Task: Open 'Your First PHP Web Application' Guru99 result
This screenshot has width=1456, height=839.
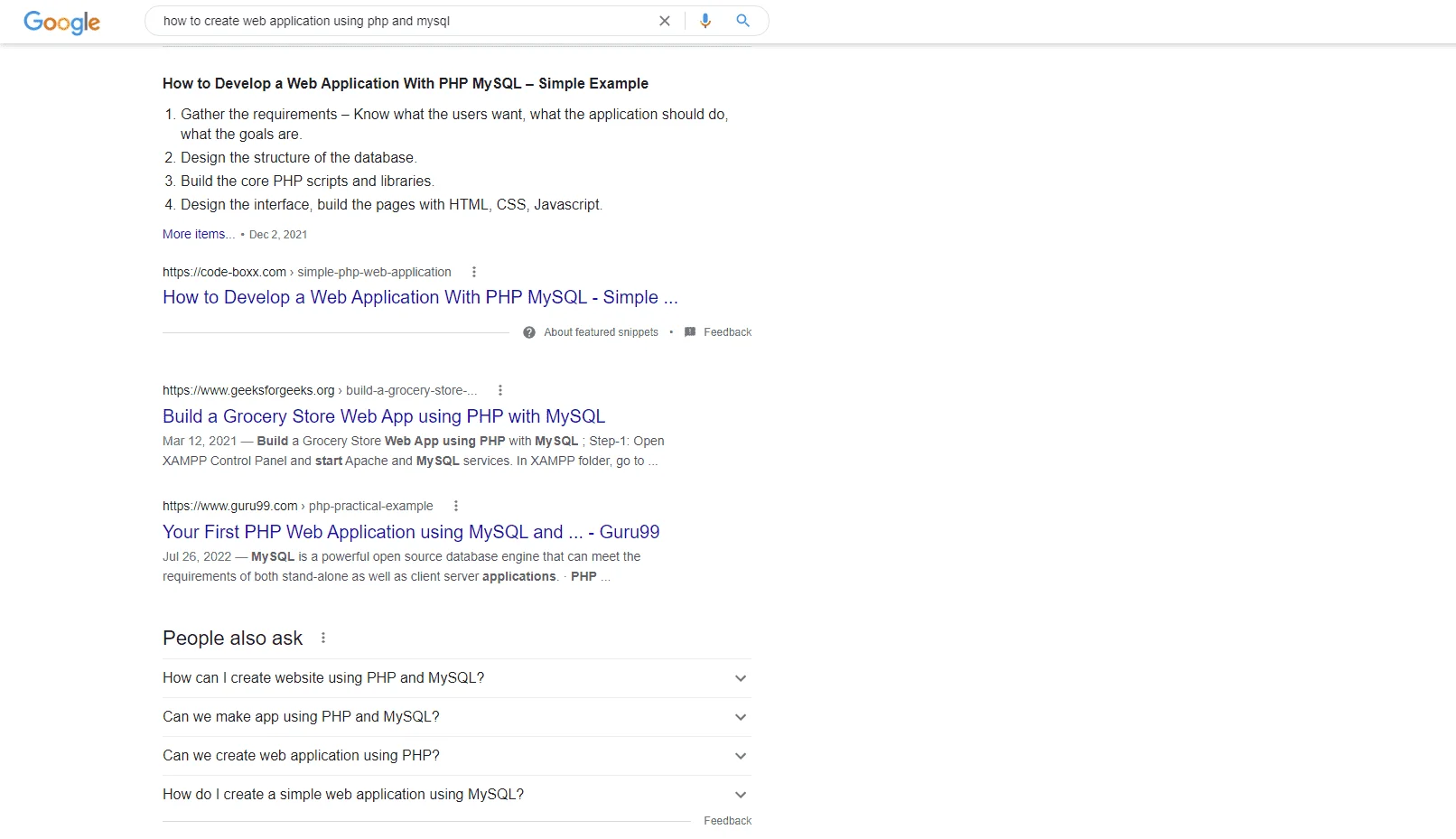Action: (x=411, y=532)
